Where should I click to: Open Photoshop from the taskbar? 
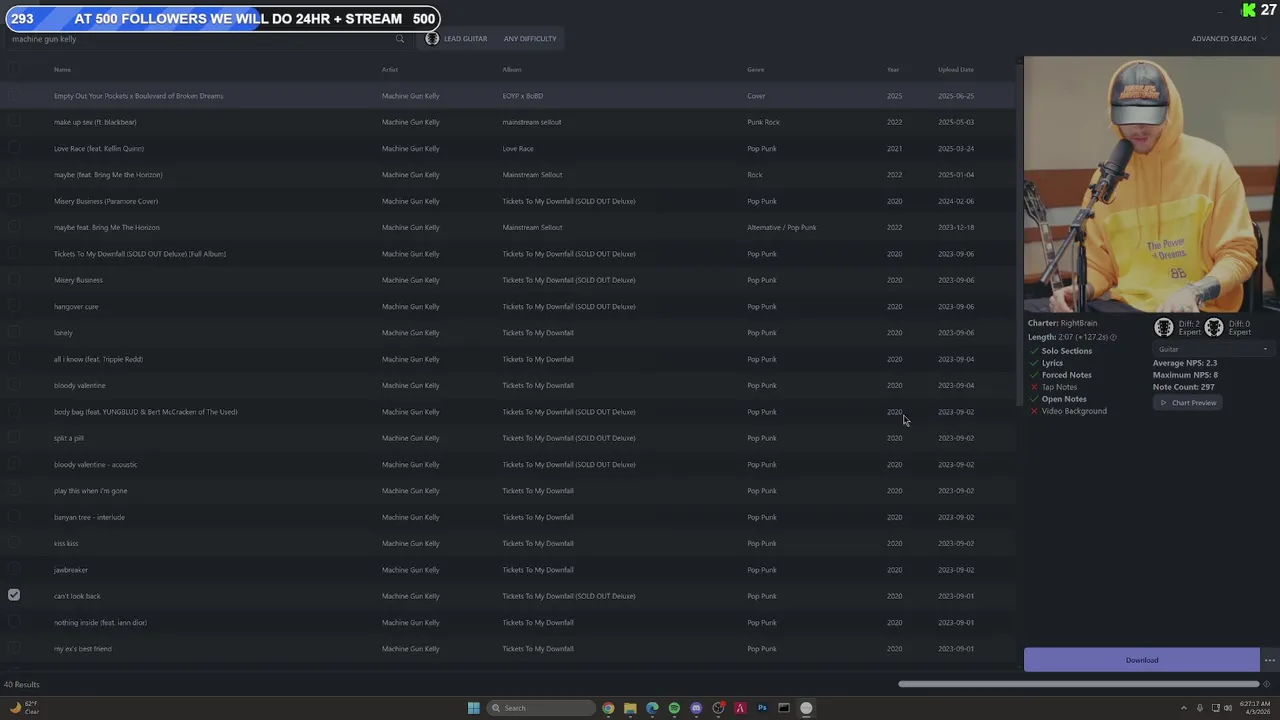762,708
